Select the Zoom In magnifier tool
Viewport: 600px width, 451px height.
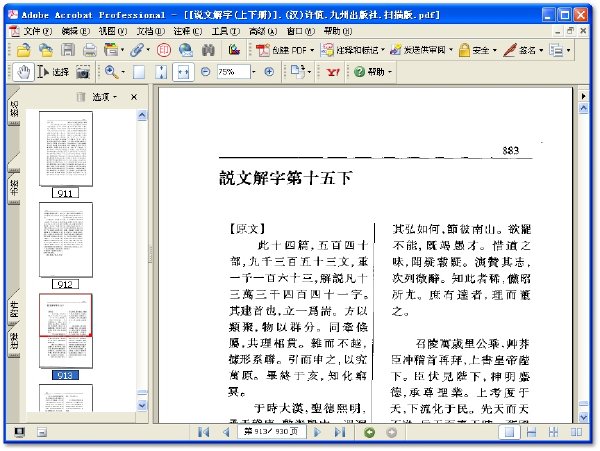(x=111, y=72)
